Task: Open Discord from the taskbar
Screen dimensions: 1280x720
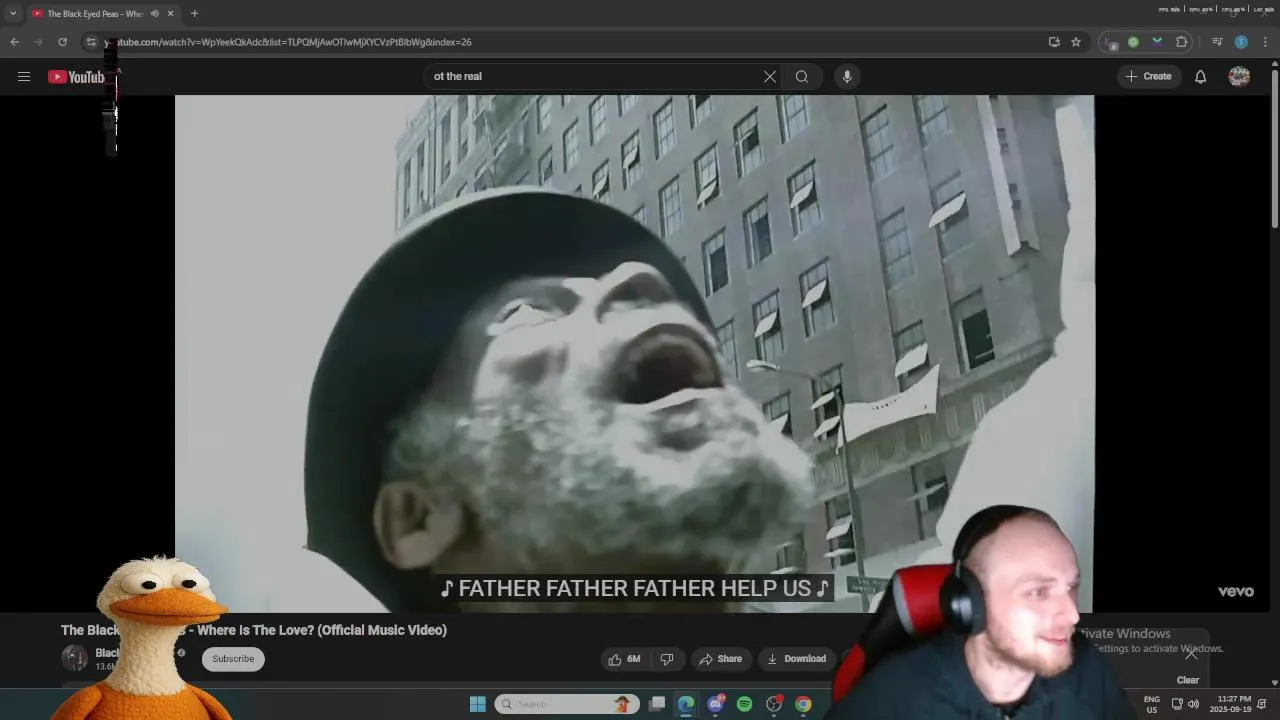Action: tap(715, 704)
